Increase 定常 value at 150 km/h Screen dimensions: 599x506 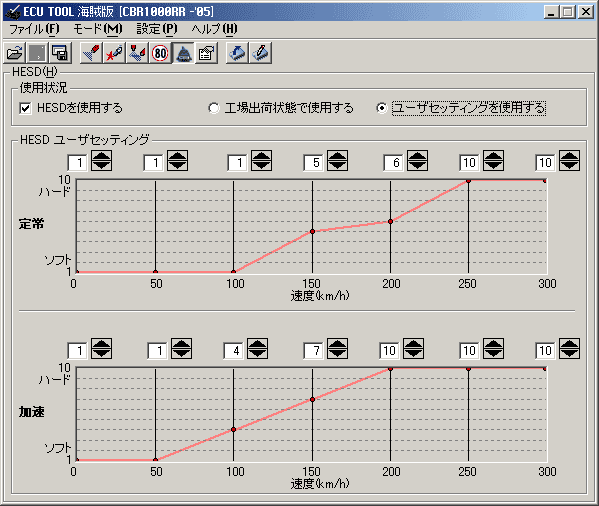tap(337, 156)
